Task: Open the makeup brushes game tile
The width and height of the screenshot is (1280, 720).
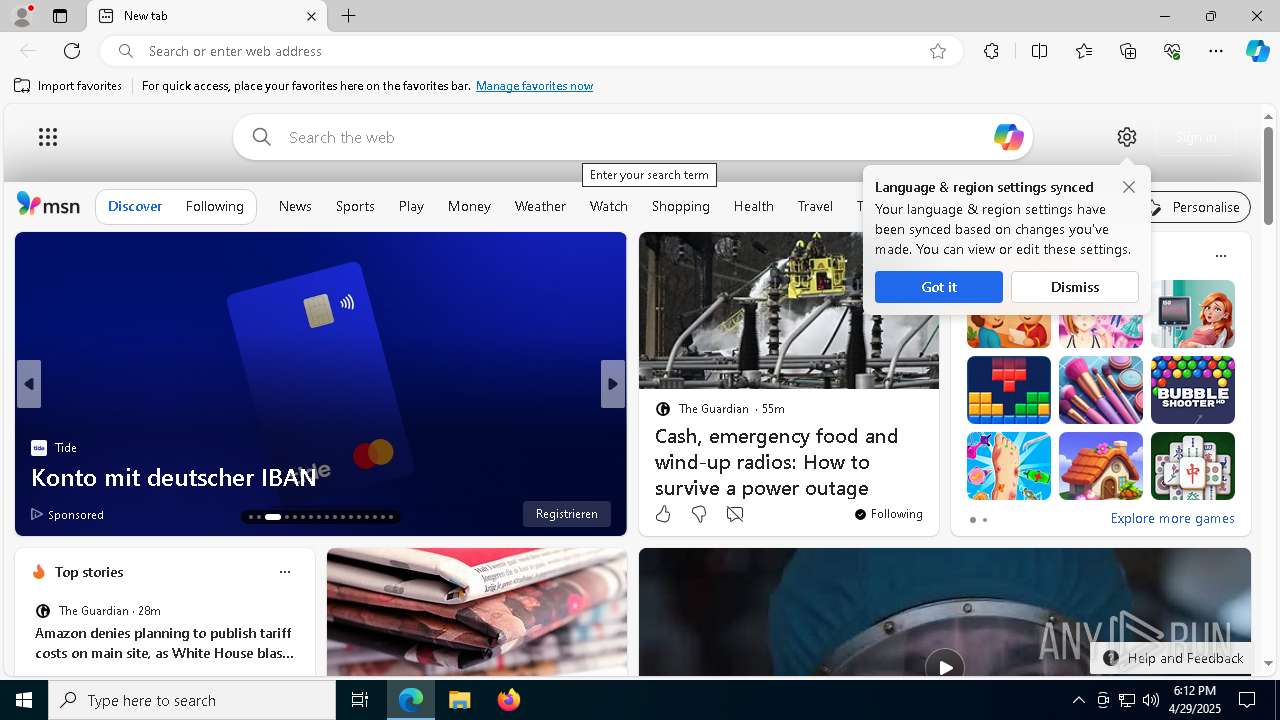Action: click(1101, 390)
